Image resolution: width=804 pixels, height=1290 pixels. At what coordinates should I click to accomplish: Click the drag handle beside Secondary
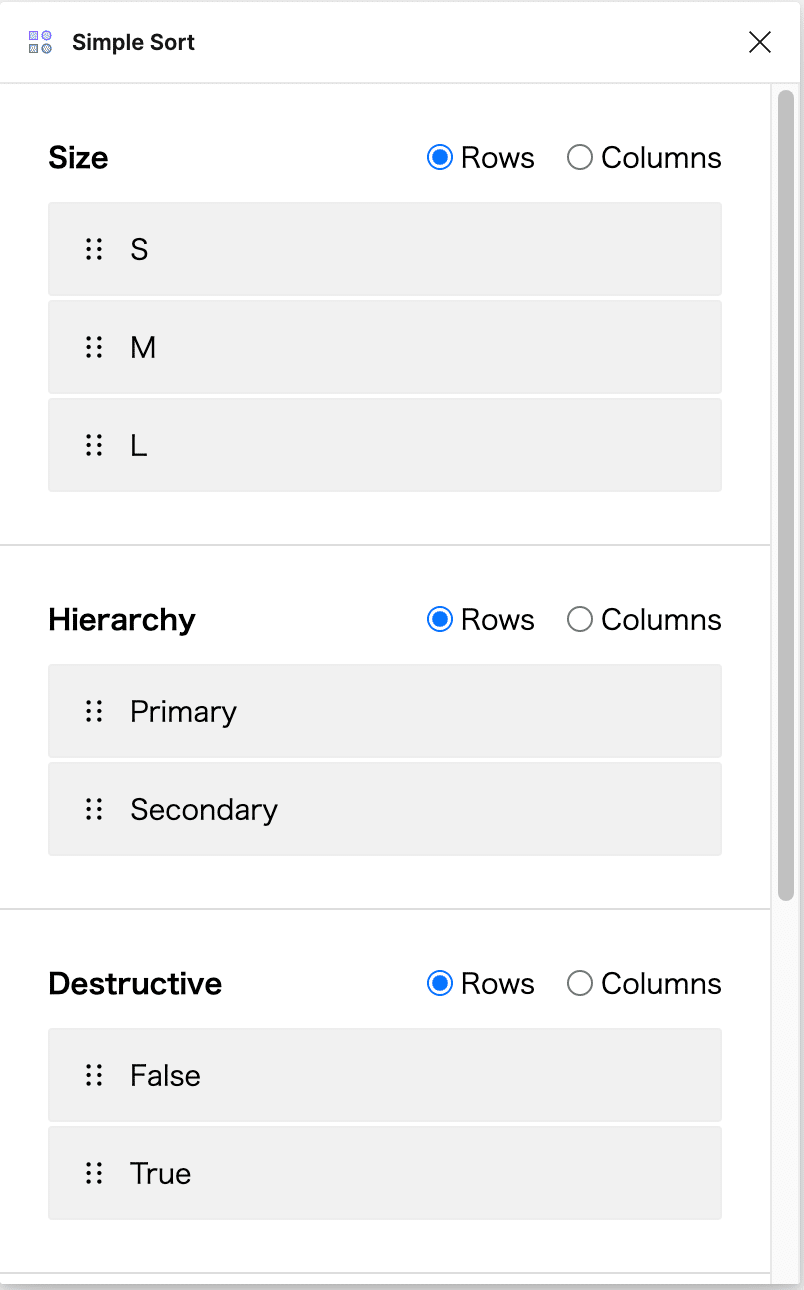[x=94, y=809]
